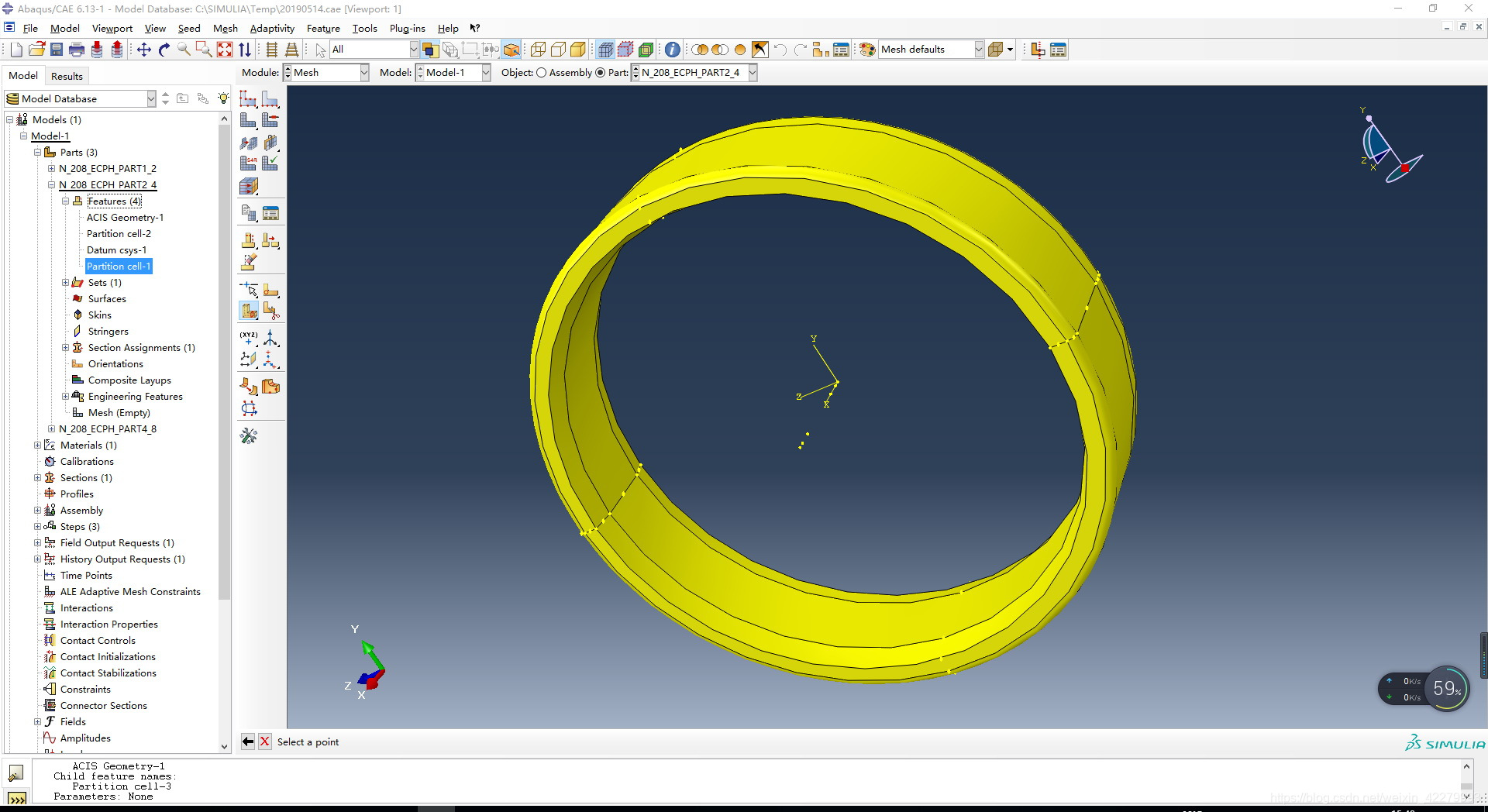This screenshot has width=1488, height=812.
Task: Click the Create Datum Point XYZ icon
Action: click(248, 339)
